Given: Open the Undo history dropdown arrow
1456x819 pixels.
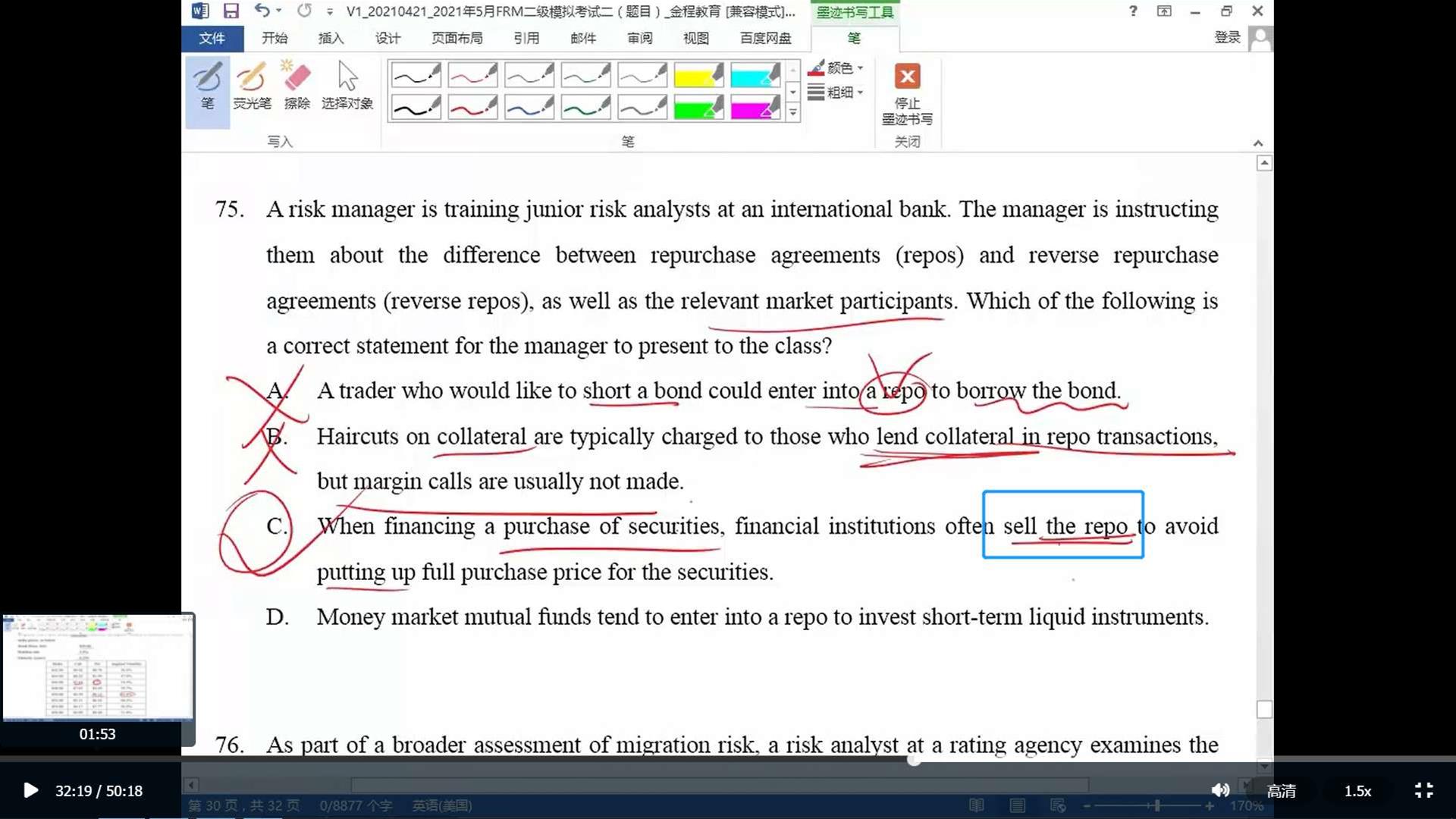Looking at the screenshot, I should pos(280,11).
